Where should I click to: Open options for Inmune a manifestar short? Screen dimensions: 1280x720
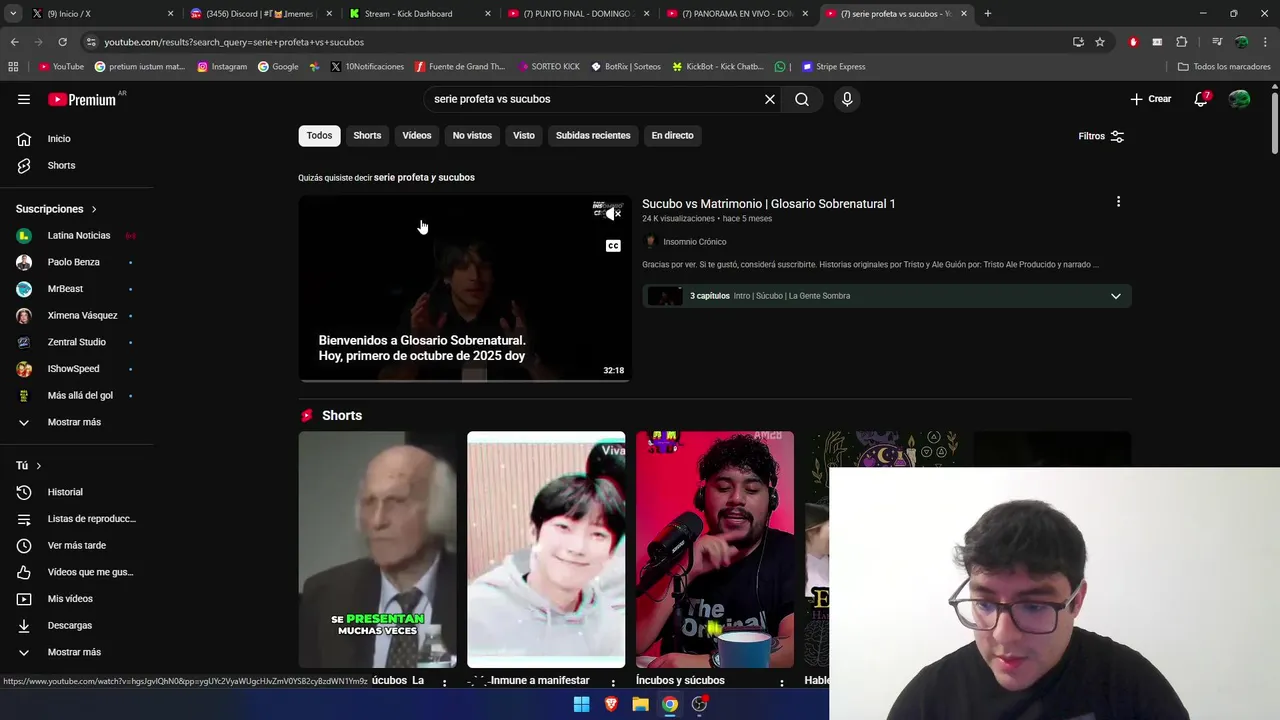point(613,684)
